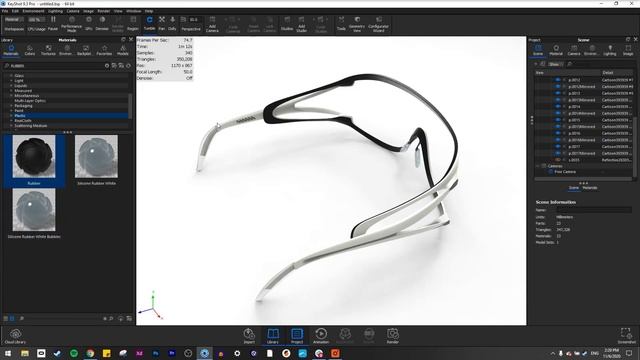
Task: Float the Project panel using undock icon
Action: 628,40
